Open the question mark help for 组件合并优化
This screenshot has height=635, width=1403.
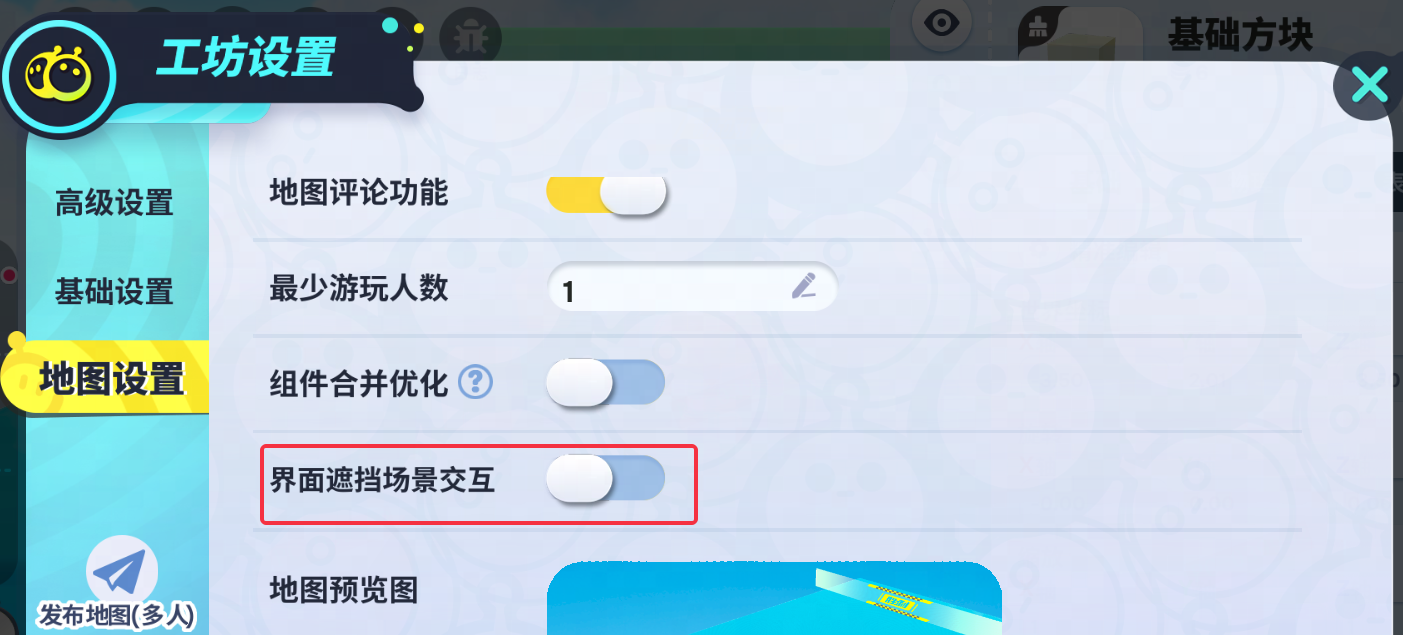point(476,381)
